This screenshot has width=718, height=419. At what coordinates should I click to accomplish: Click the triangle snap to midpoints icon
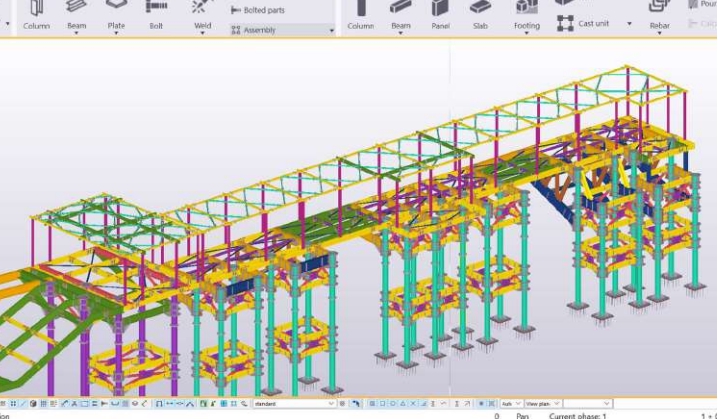[x=403, y=404]
